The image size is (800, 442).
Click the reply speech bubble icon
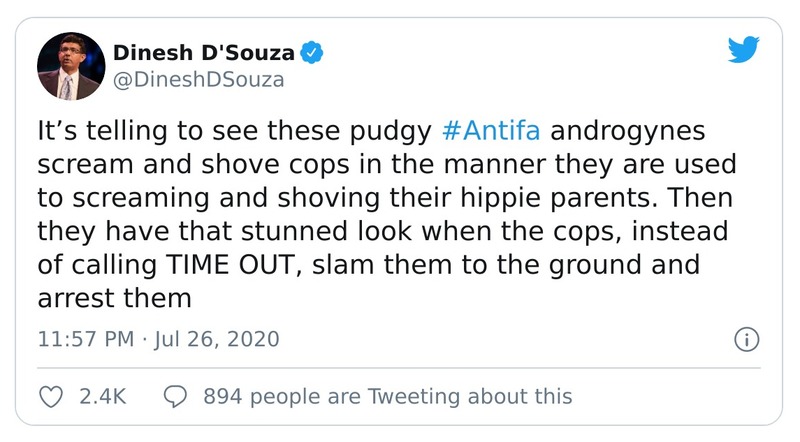click(x=175, y=396)
